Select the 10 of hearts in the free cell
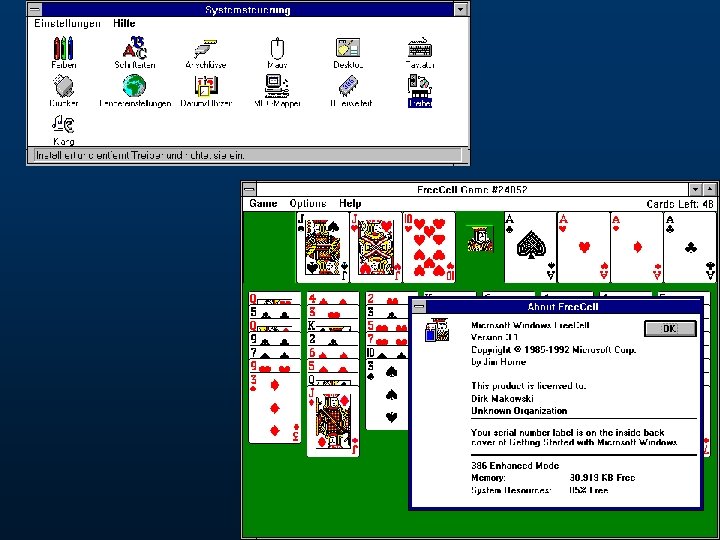Screen dimensions: 720x540 coord(429,247)
